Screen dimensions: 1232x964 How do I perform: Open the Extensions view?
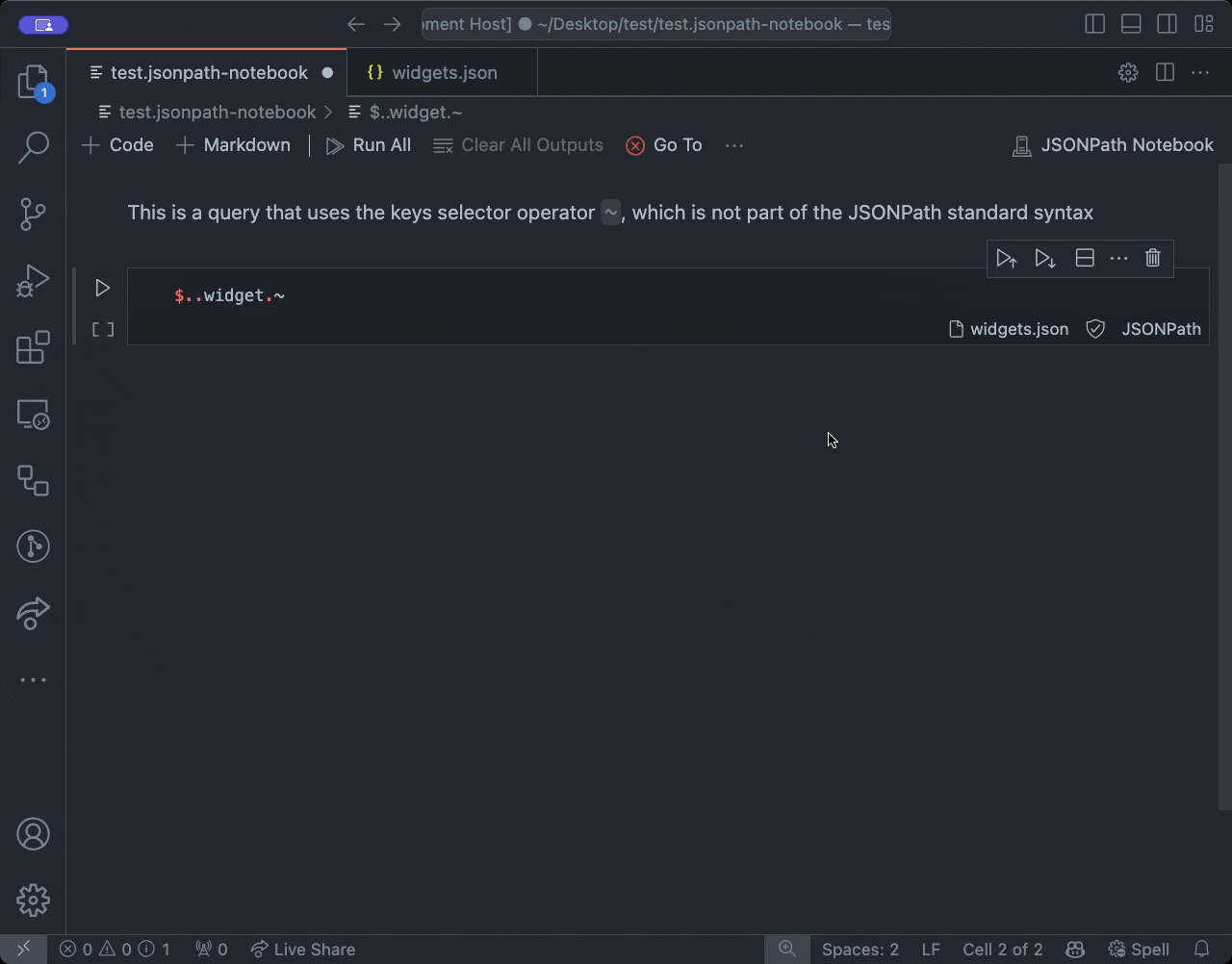[34, 347]
